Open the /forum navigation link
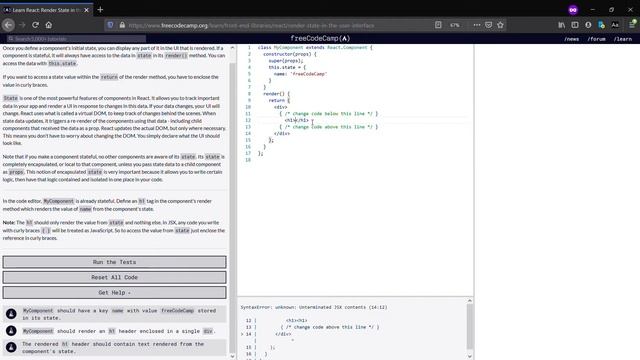 pyautogui.click(x=596, y=39)
